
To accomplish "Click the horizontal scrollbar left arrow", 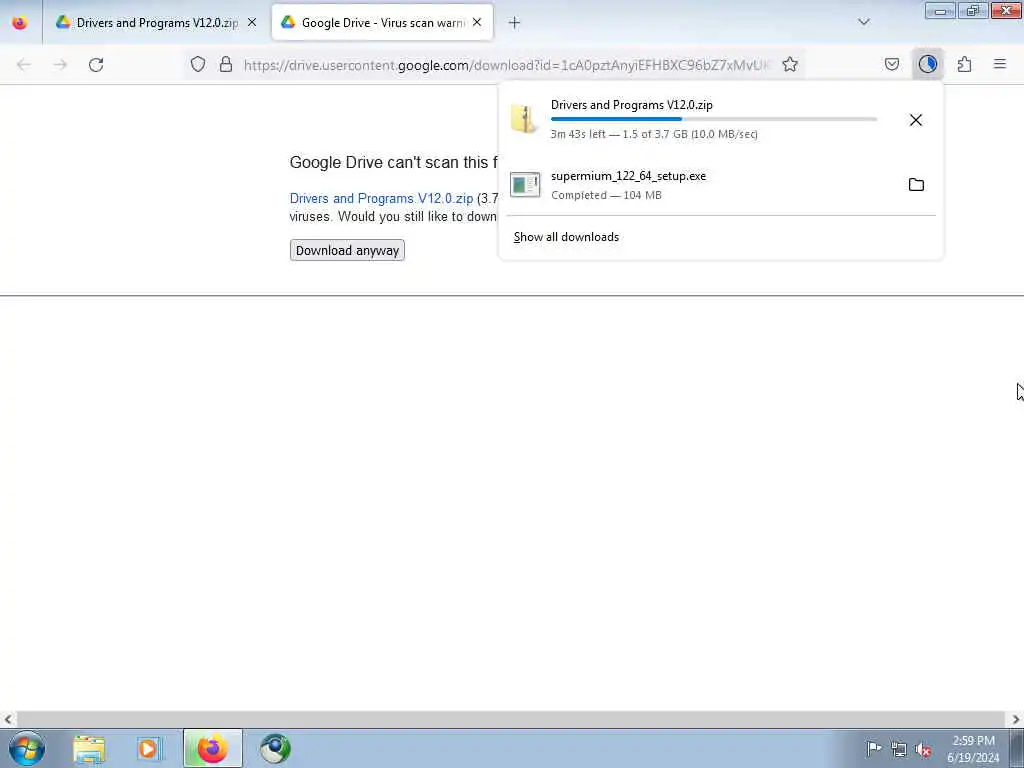I will pyautogui.click(x=8, y=720).
